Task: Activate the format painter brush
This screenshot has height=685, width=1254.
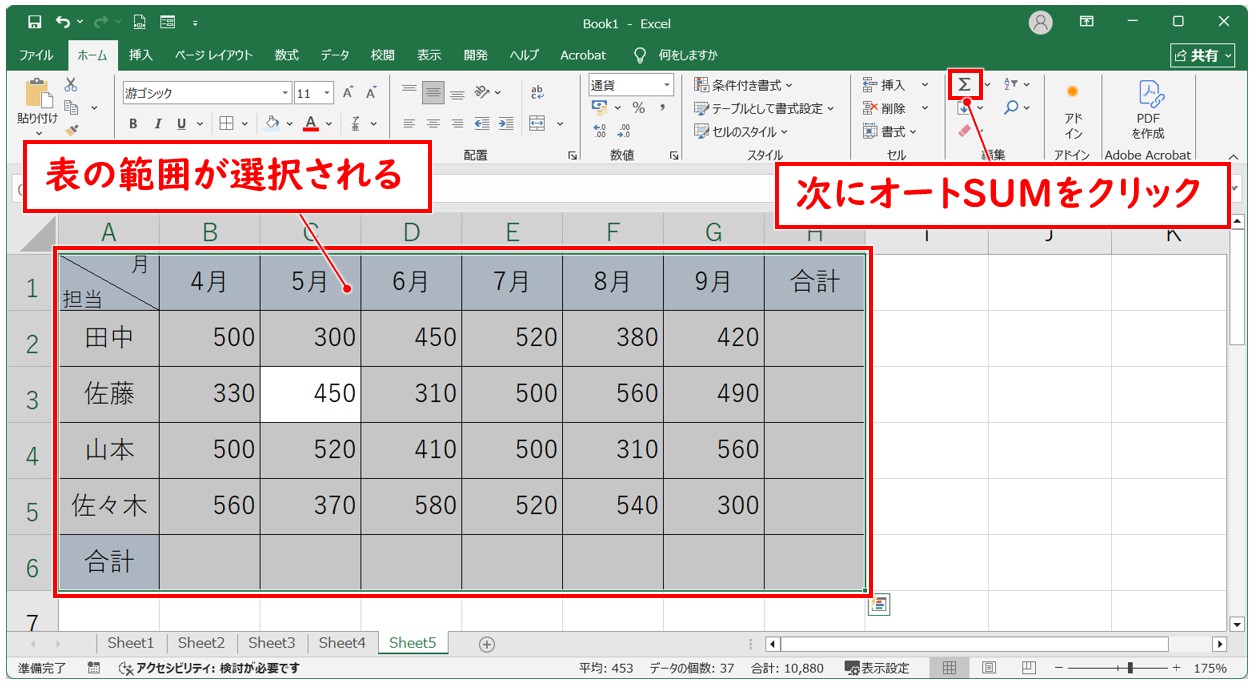Action: (x=71, y=129)
